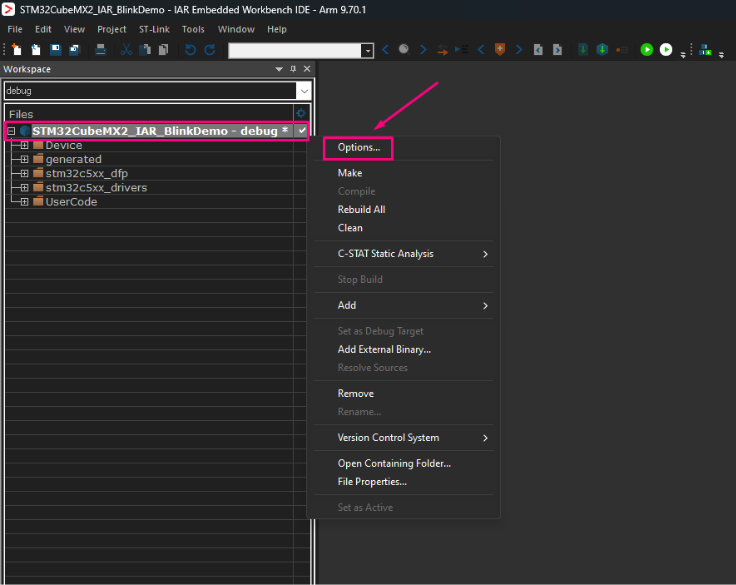Collapse the STM32CubeMX2_IAR_BlinkDemo project node
Screen dimensions: 736x585
tap(11, 131)
